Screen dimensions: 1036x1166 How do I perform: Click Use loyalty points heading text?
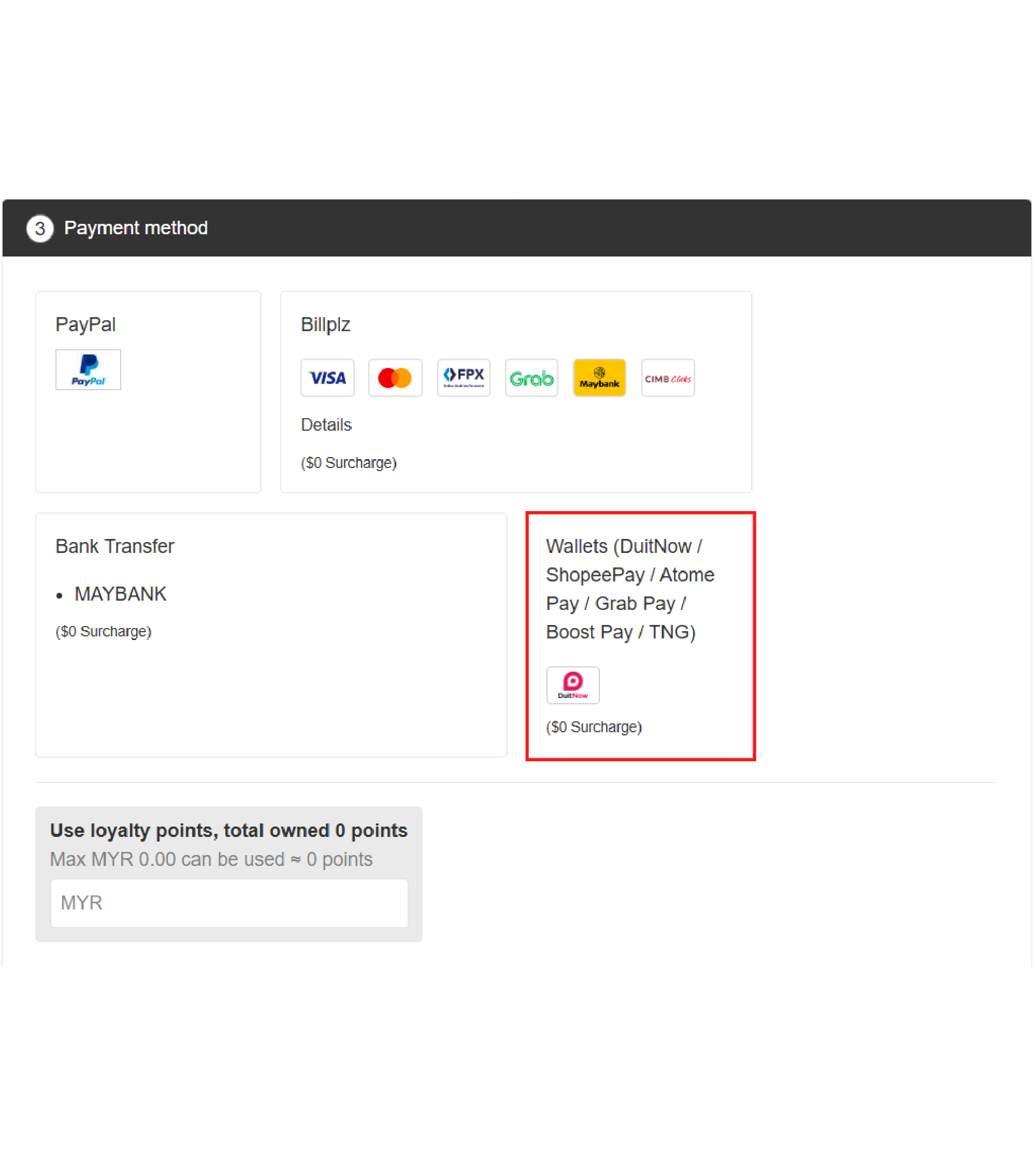tap(228, 831)
